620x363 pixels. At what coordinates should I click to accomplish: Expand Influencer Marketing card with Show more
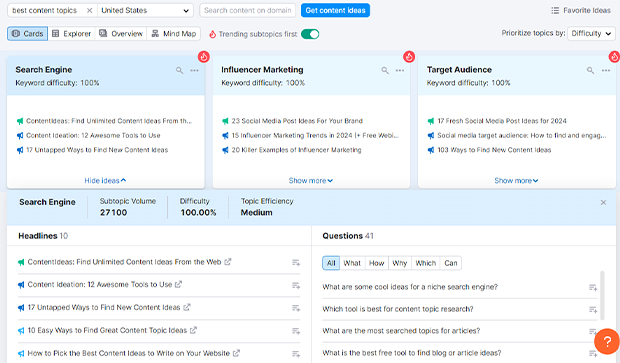311,181
